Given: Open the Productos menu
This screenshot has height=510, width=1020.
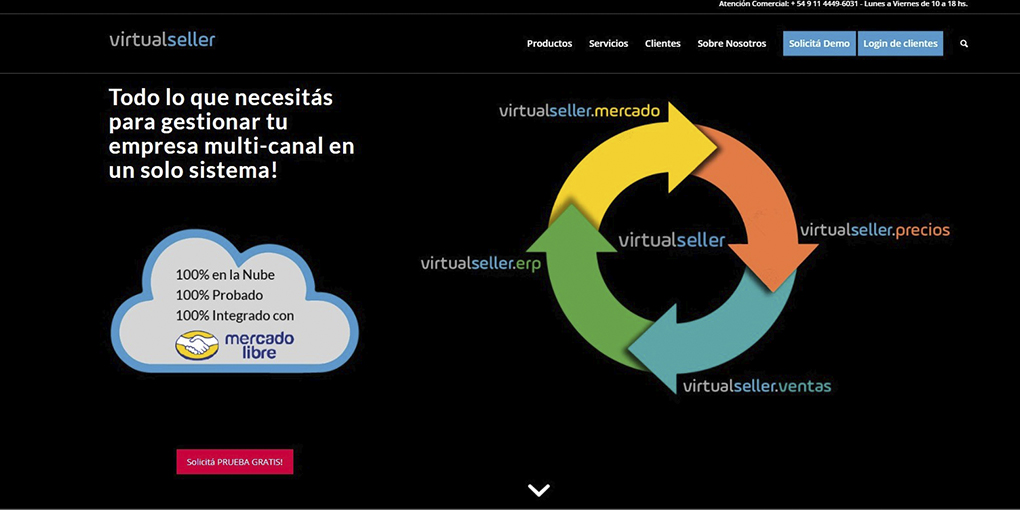Looking at the screenshot, I should point(550,44).
